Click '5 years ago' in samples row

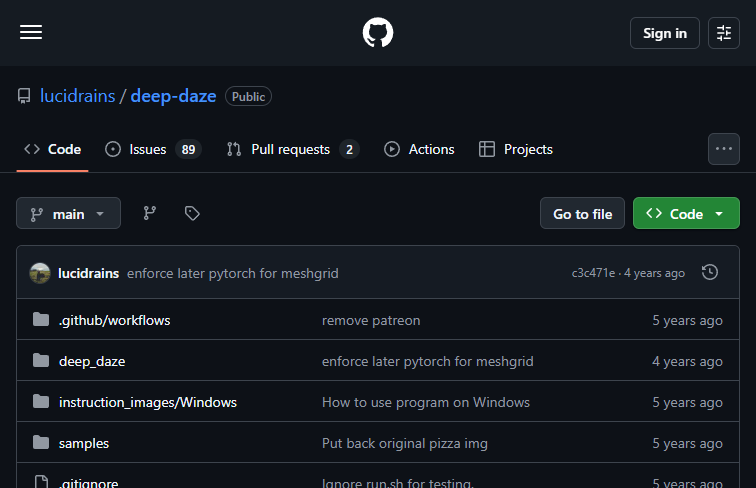coord(687,443)
